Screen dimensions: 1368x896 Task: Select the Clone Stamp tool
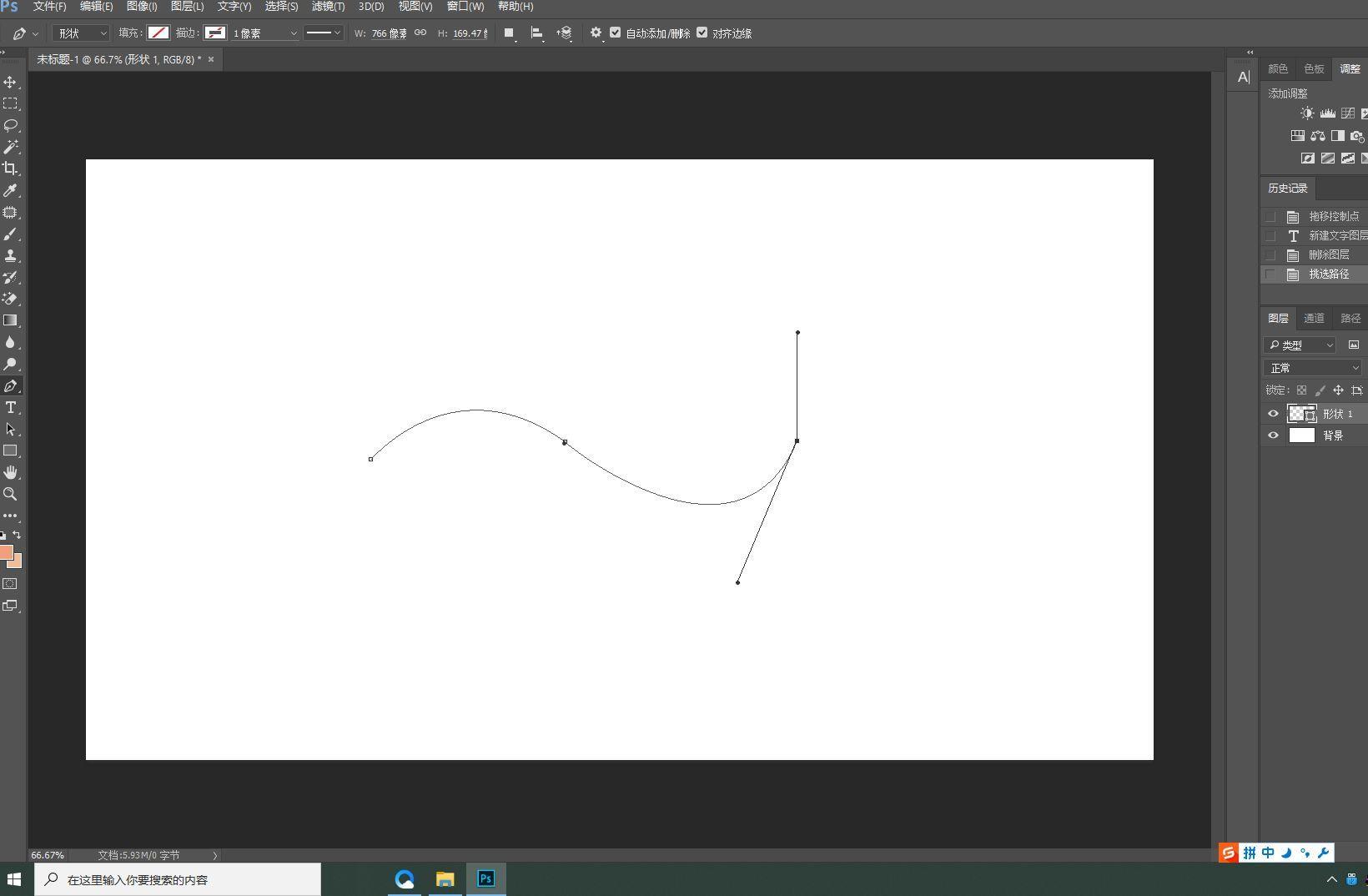point(11,256)
